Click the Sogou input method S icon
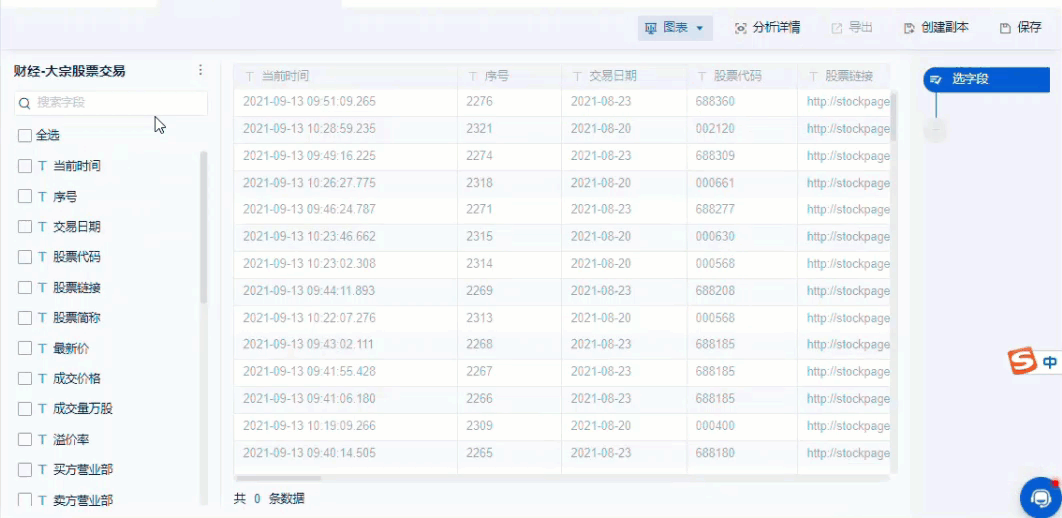The width and height of the screenshot is (1062, 518). [x=1022, y=362]
